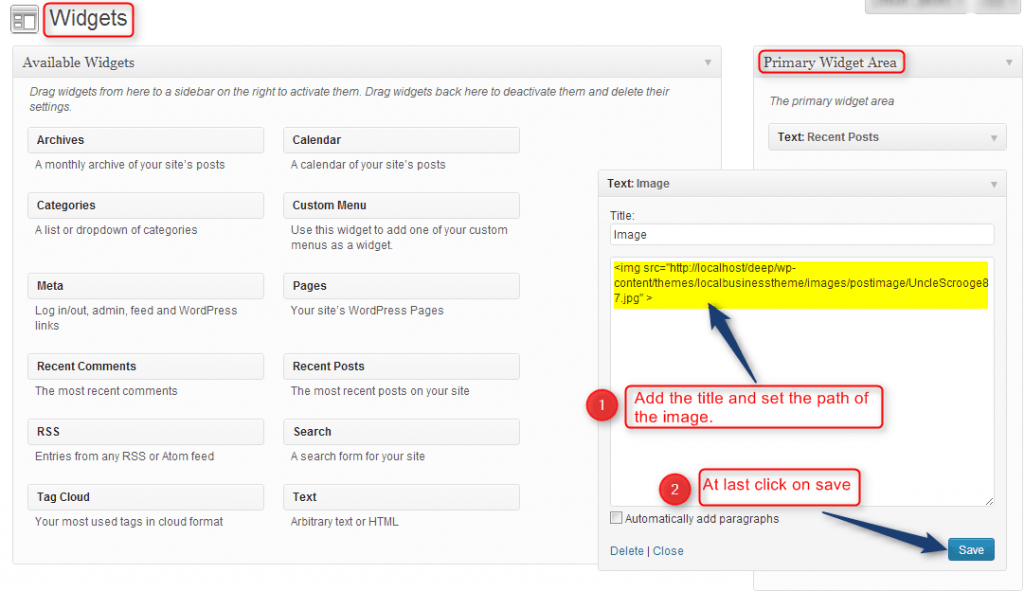1024x591 pixels.
Task: Enable Automatically add paragraphs option
Action: point(618,518)
